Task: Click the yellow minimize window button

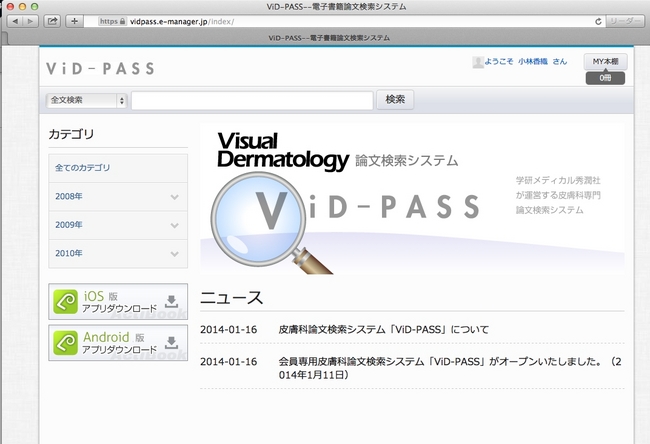Action: point(22,7)
